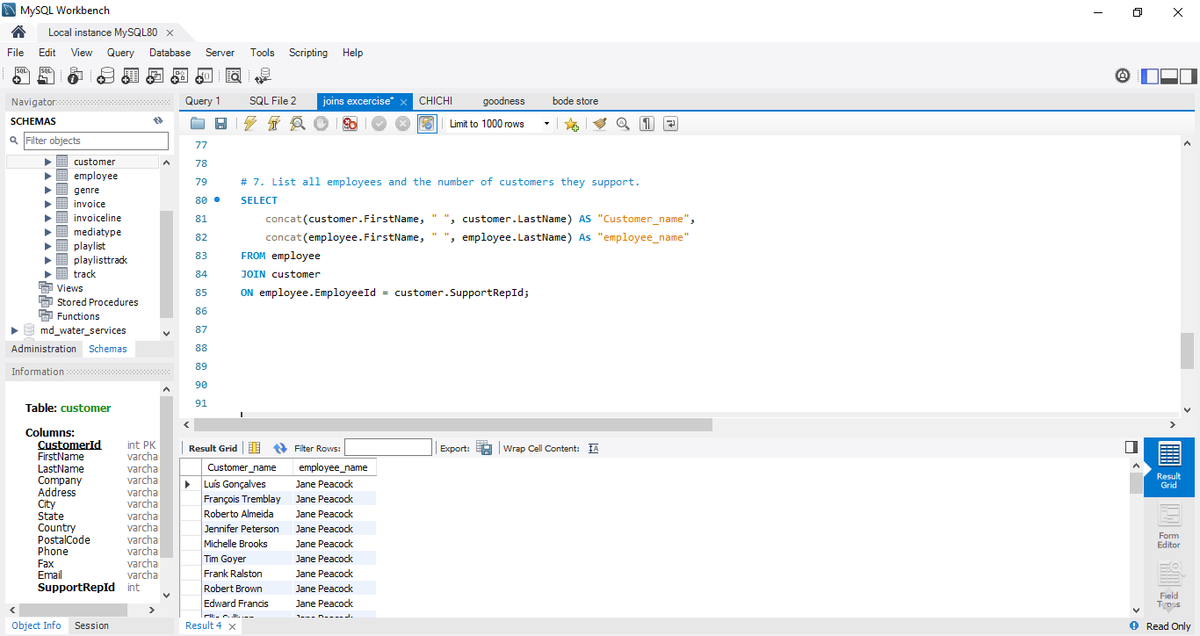Open find panel with magnifier icon
The height and width of the screenshot is (636, 1200).
[623, 124]
